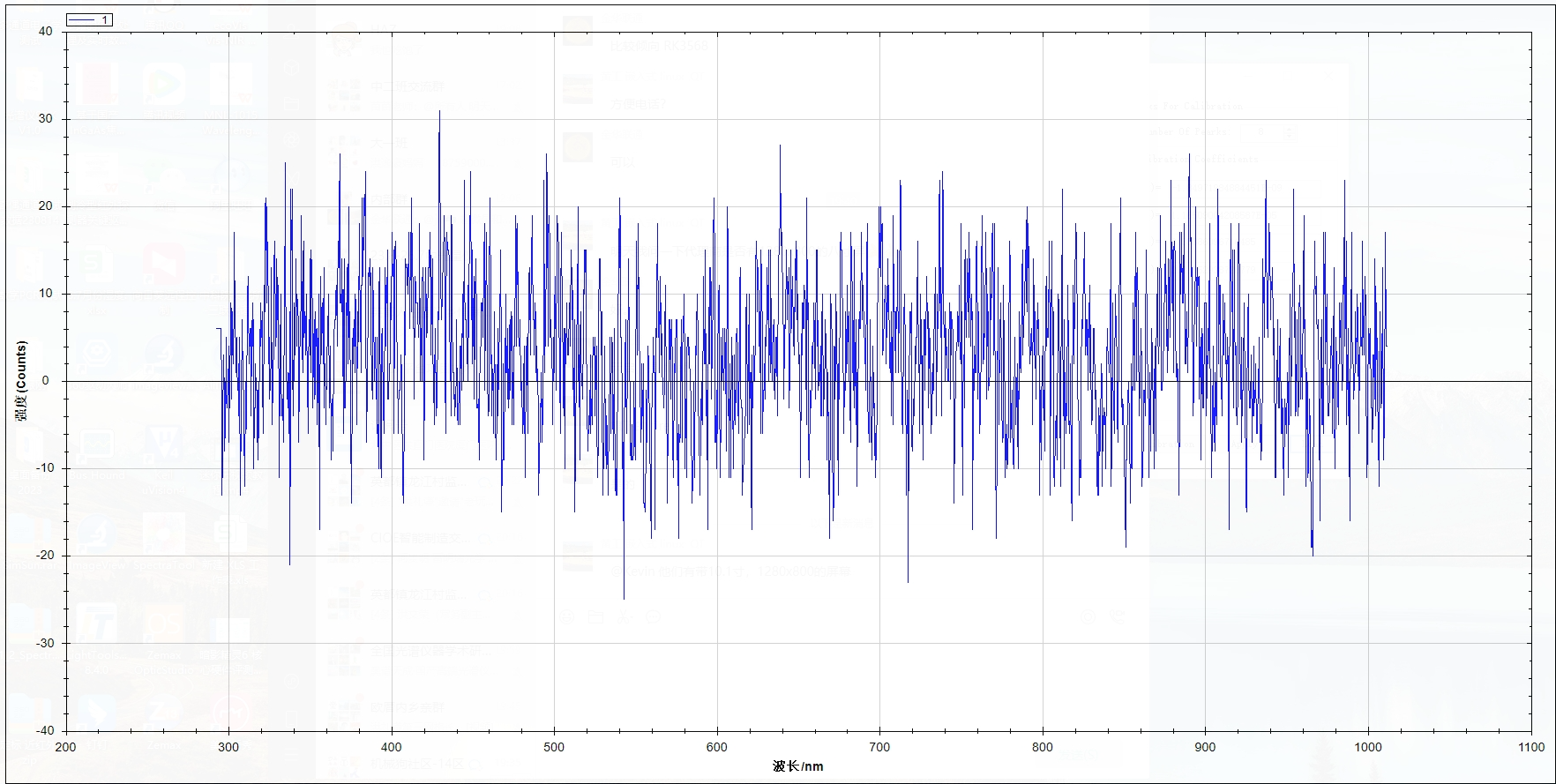Click the 200 label on x-axis
The image size is (1556, 784).
pos(66,747)
